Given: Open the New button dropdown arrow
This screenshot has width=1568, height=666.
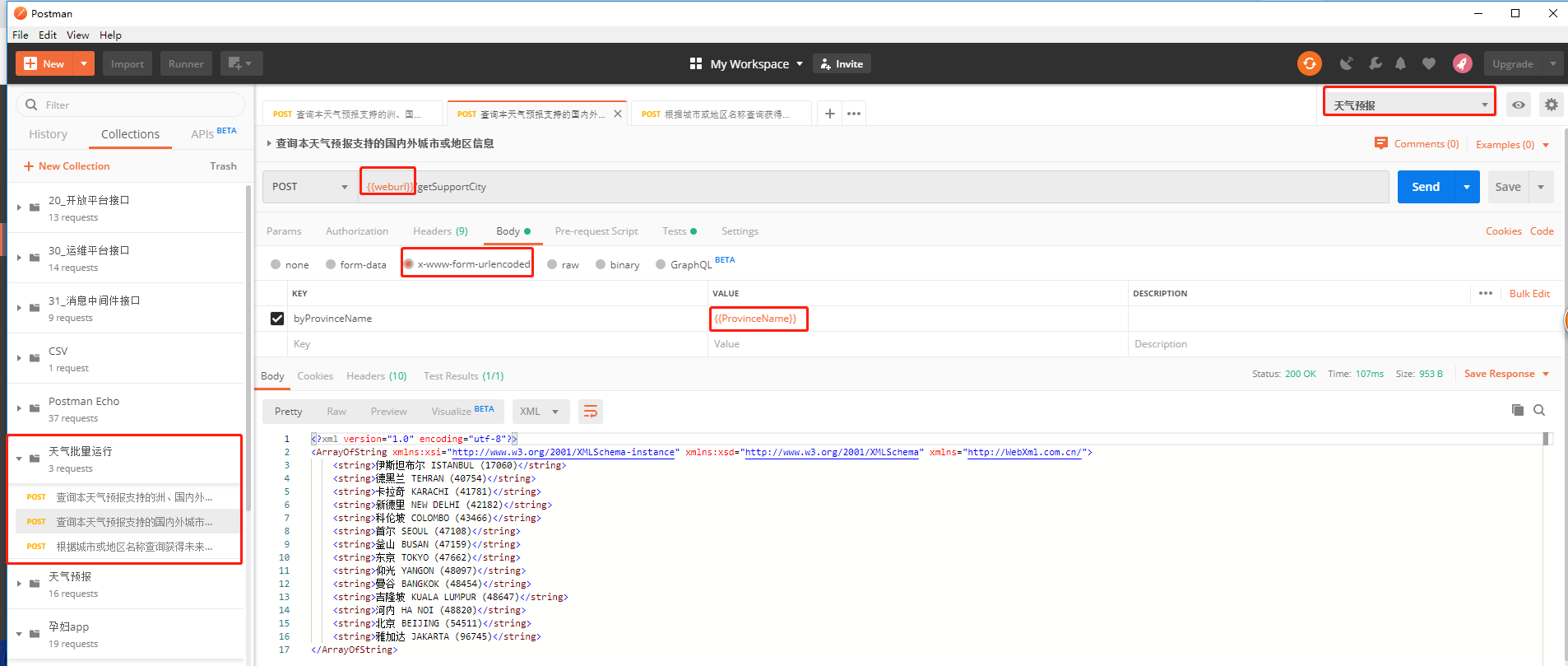Looking at the screenshot, I should (x=84, y=63).
